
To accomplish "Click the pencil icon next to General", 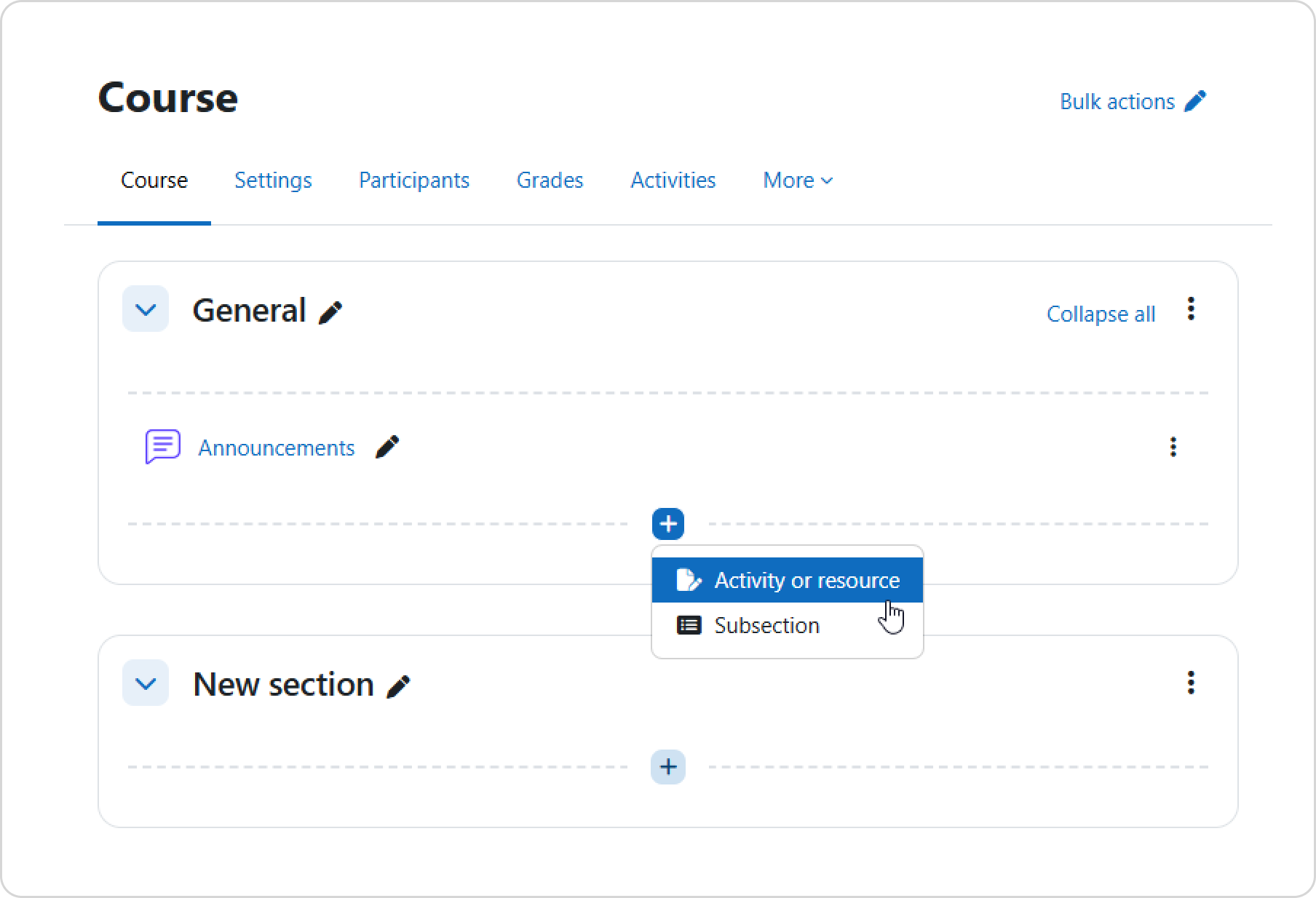I will (x=330, y=312).
